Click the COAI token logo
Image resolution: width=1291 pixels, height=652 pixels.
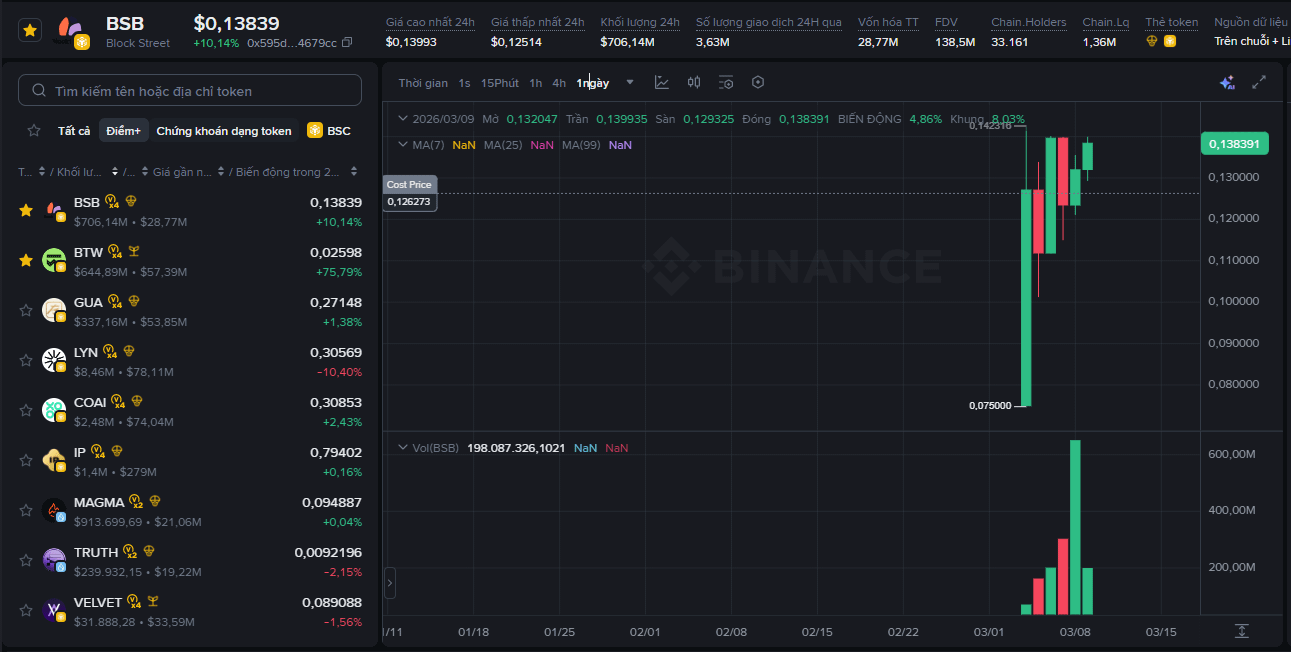point(54,410)
